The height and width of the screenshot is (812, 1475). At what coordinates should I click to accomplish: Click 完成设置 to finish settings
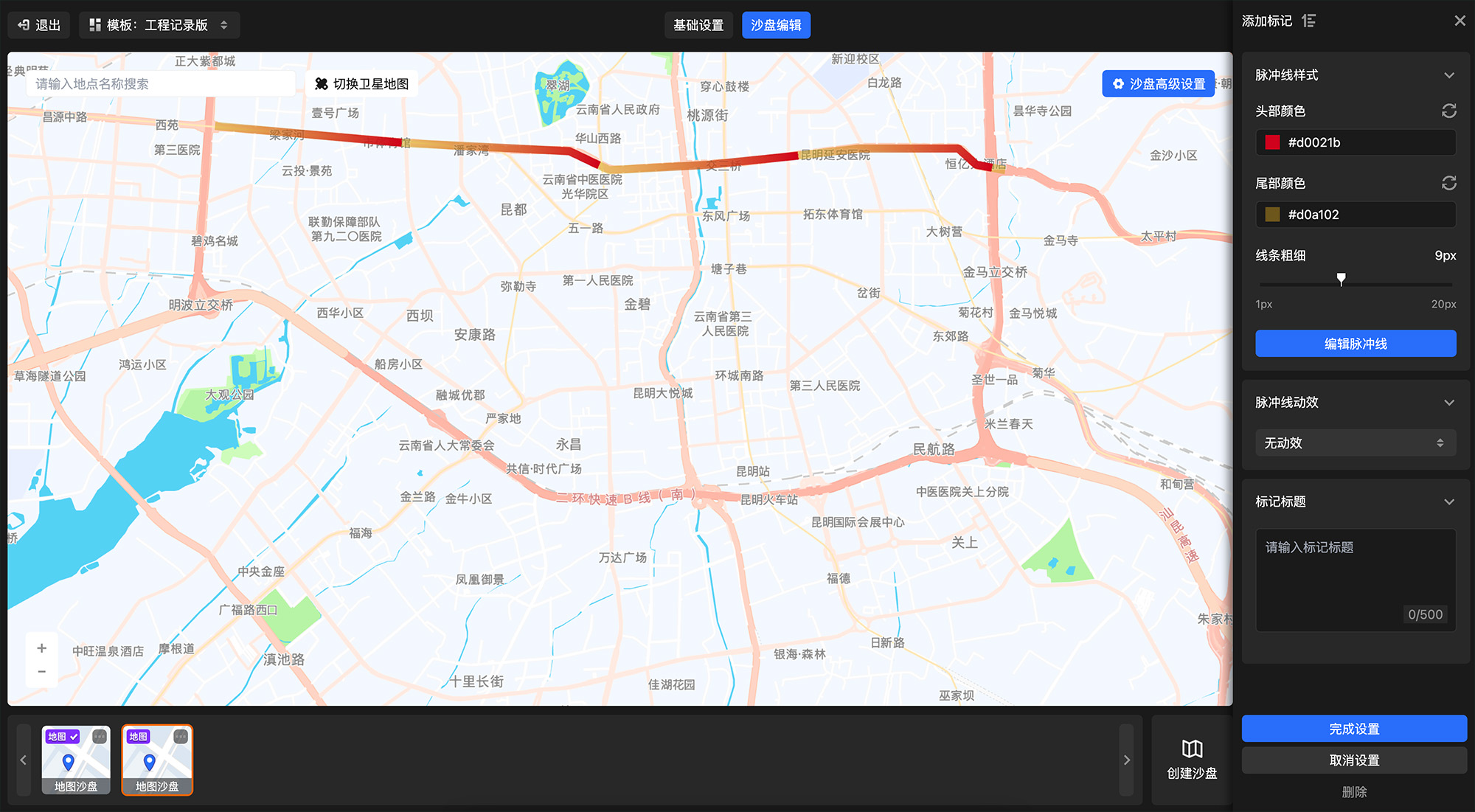point(1353,729)
